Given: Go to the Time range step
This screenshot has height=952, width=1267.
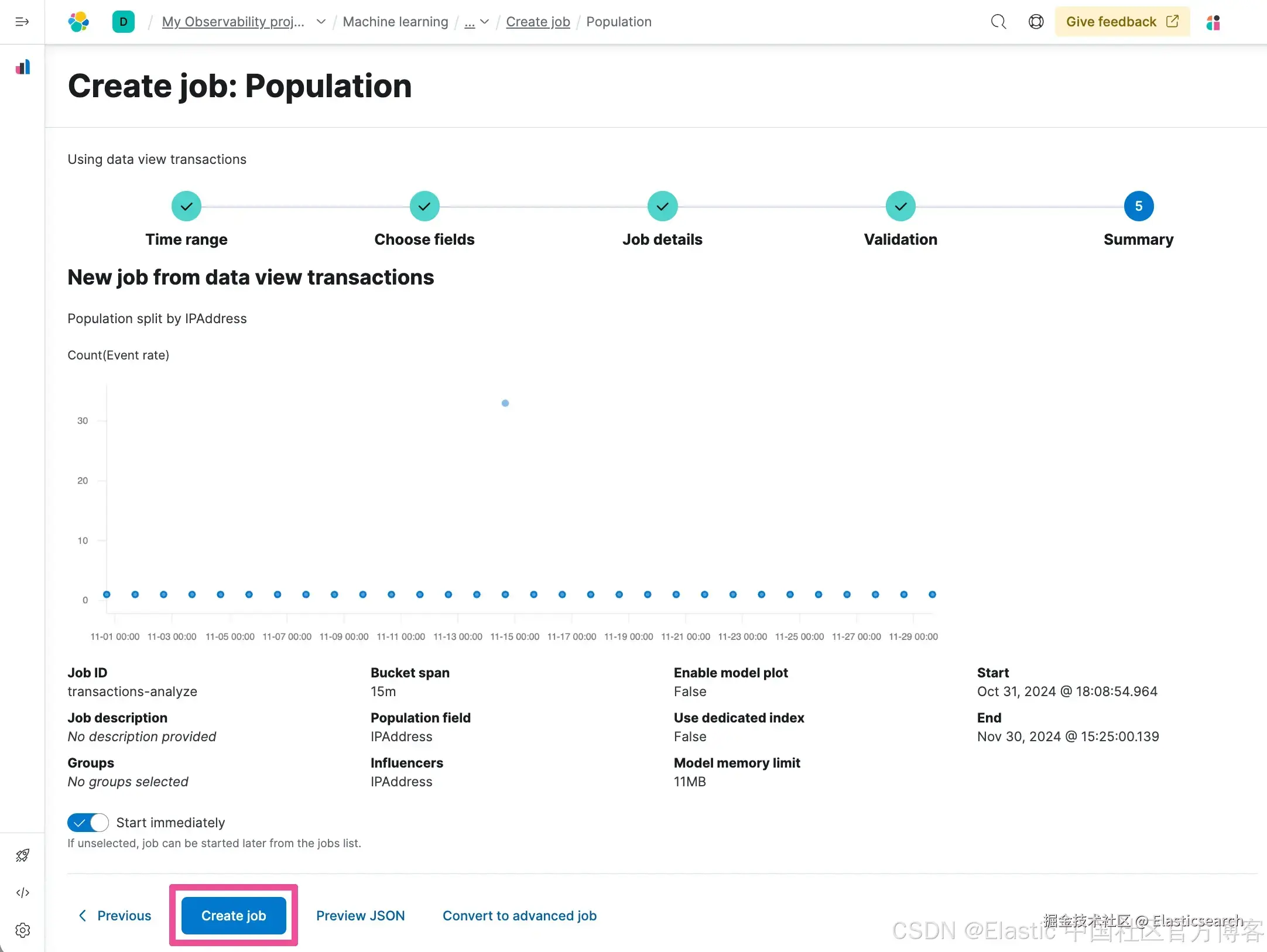Looking at the screenshot, I should [x=186, y=206].
